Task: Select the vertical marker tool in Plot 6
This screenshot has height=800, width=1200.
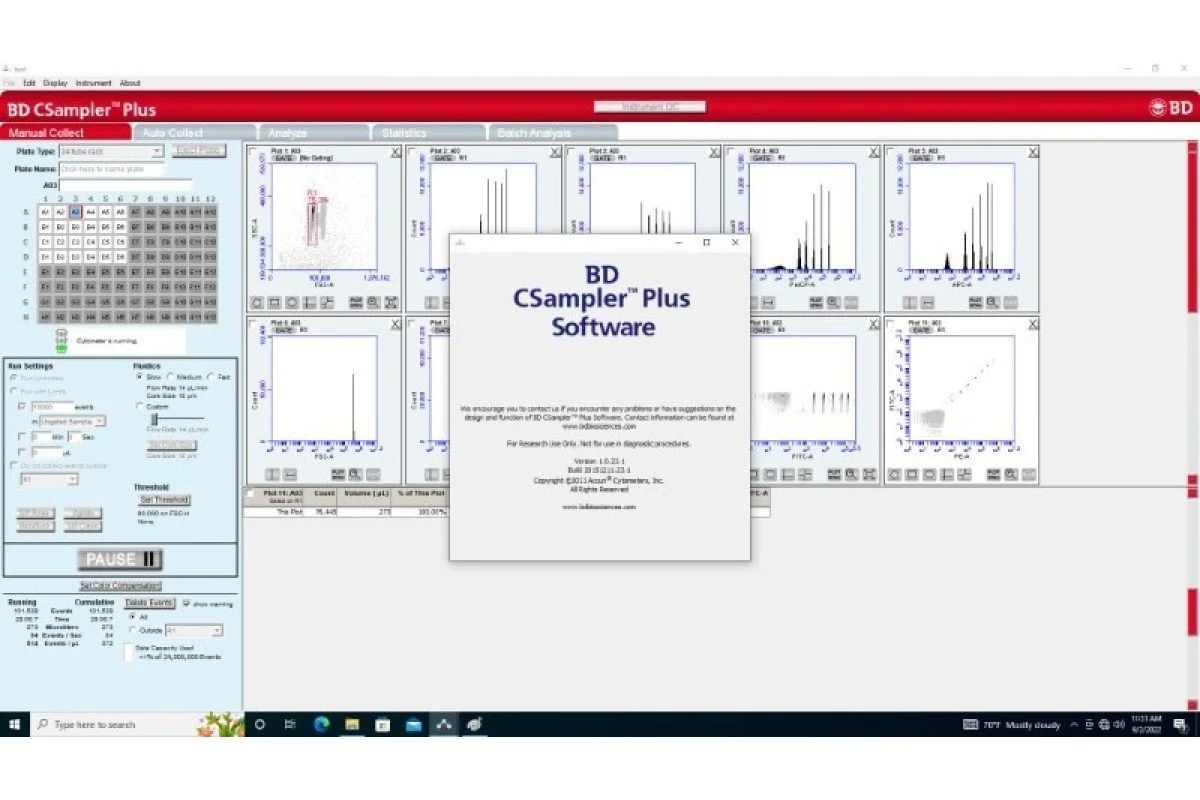Action: click(x=272, y=474)
